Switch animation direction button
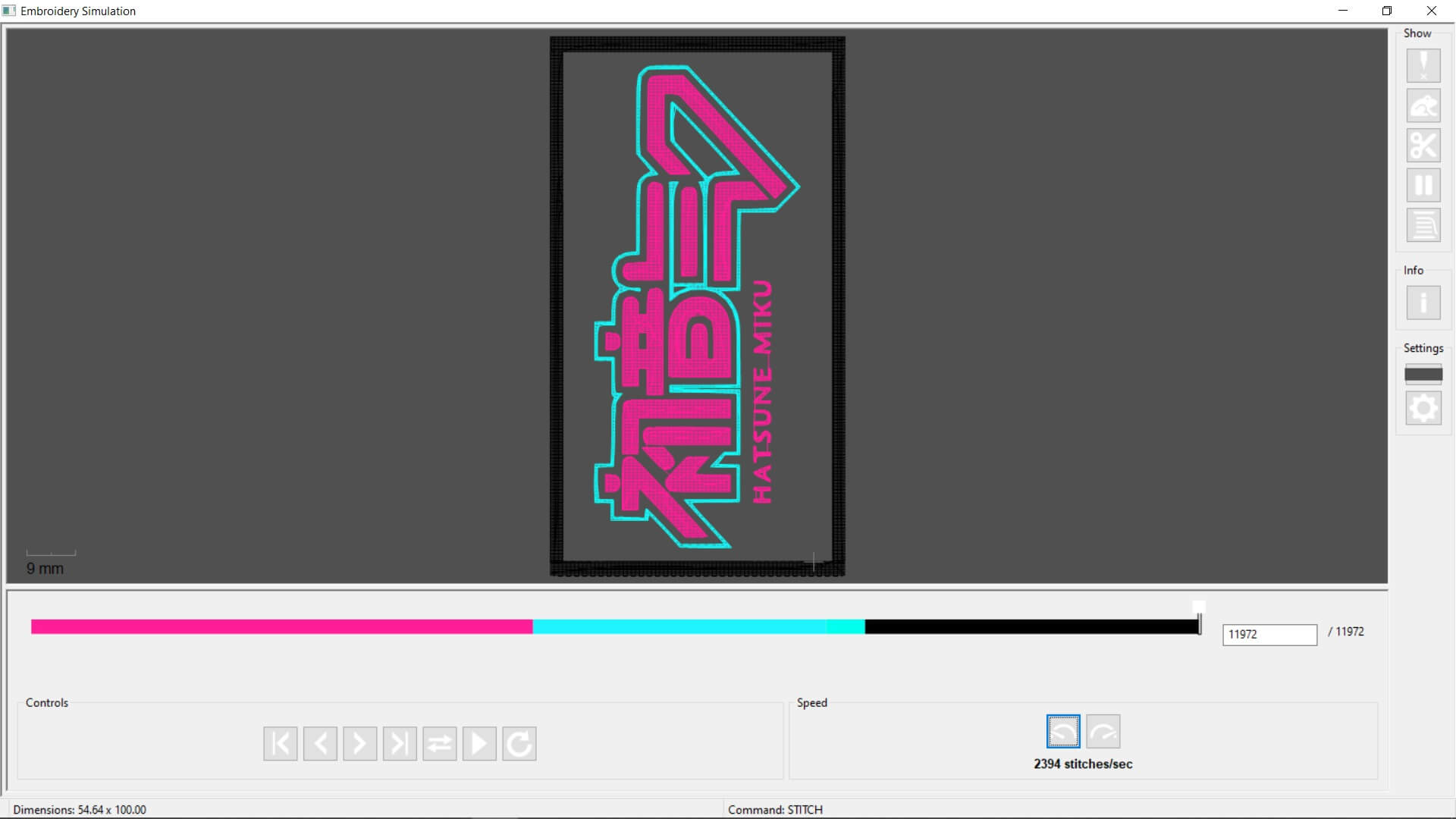The height and width of the screenshot is (819, 1456). [440, 743]
